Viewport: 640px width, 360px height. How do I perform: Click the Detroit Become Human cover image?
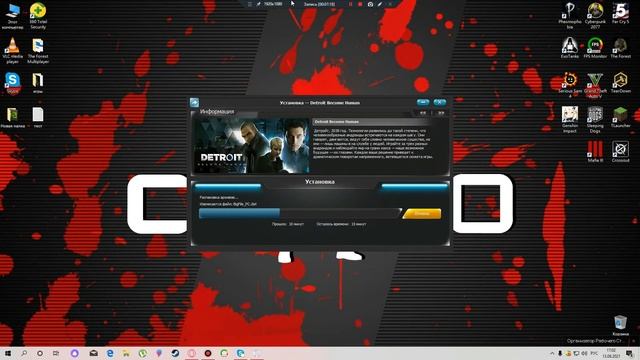tap(251, 146)
